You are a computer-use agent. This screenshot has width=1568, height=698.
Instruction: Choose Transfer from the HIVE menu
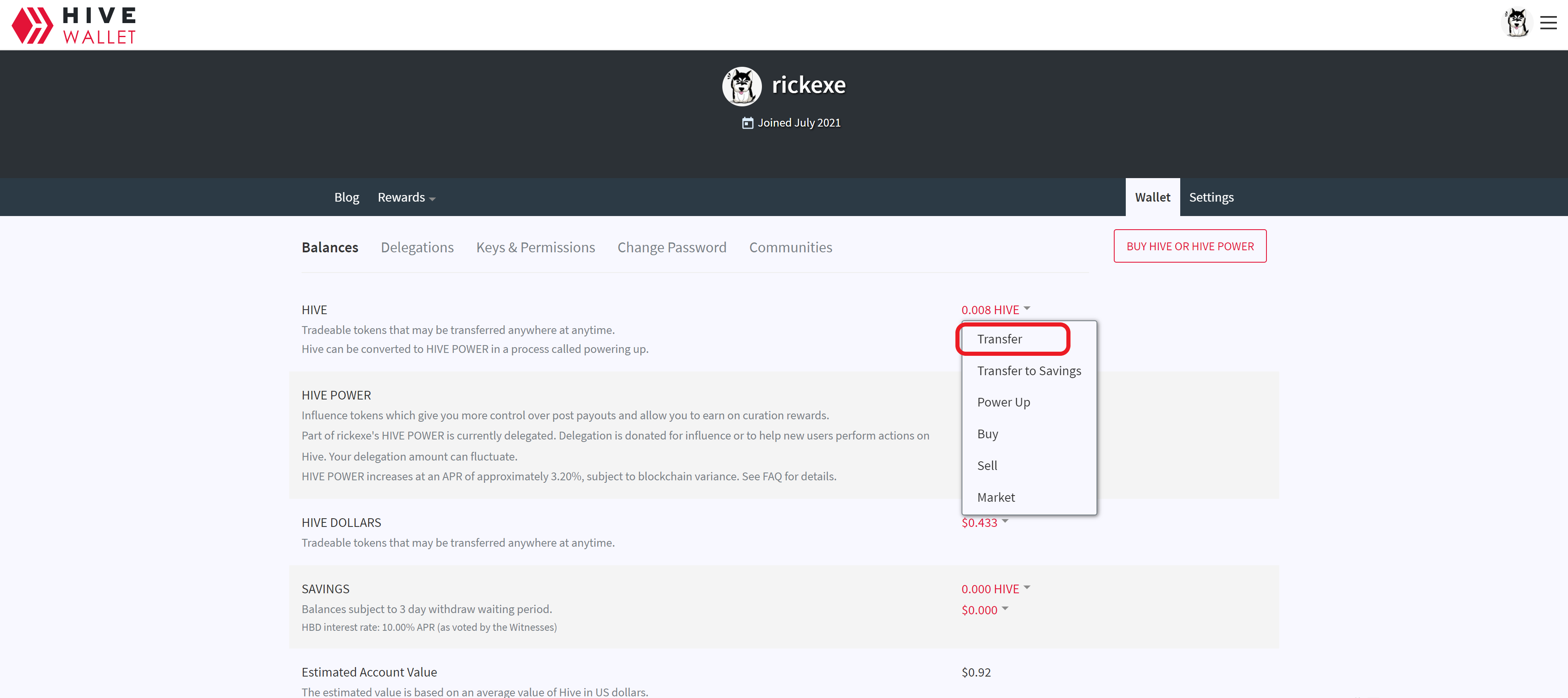coord(1029,339)
